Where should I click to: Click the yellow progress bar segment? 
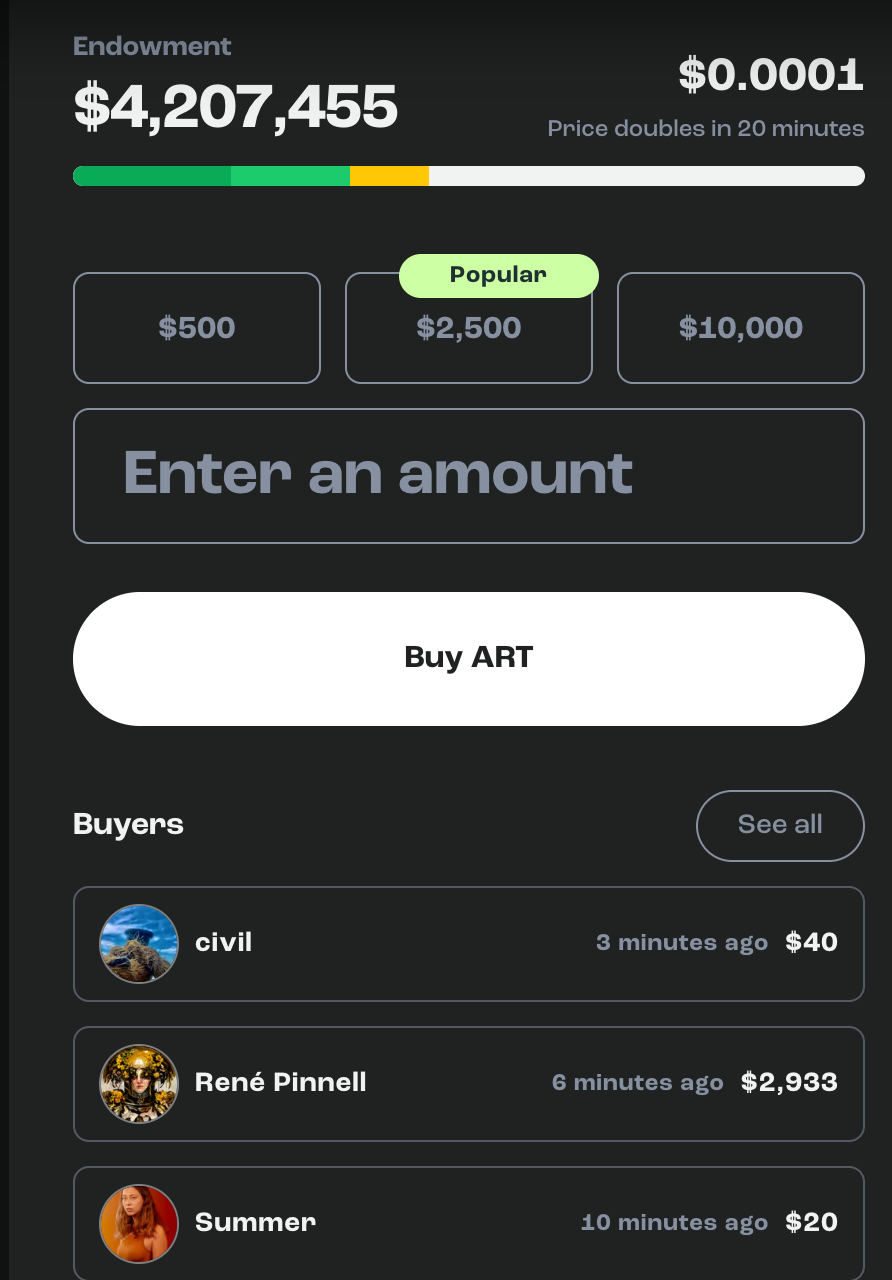[x=389, y=176]
